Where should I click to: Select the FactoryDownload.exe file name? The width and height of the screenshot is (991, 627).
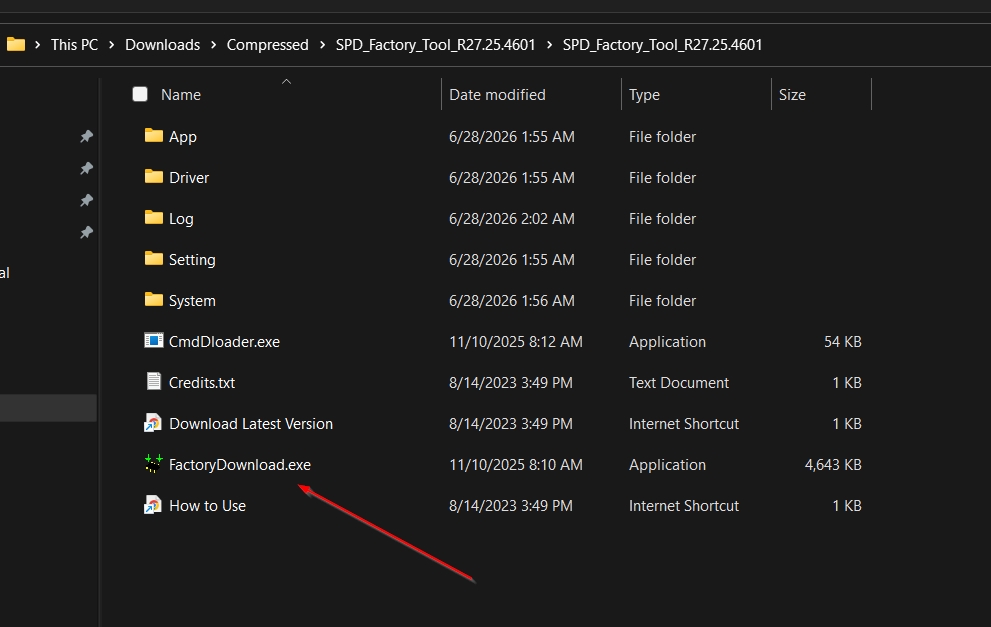(240, 465)
